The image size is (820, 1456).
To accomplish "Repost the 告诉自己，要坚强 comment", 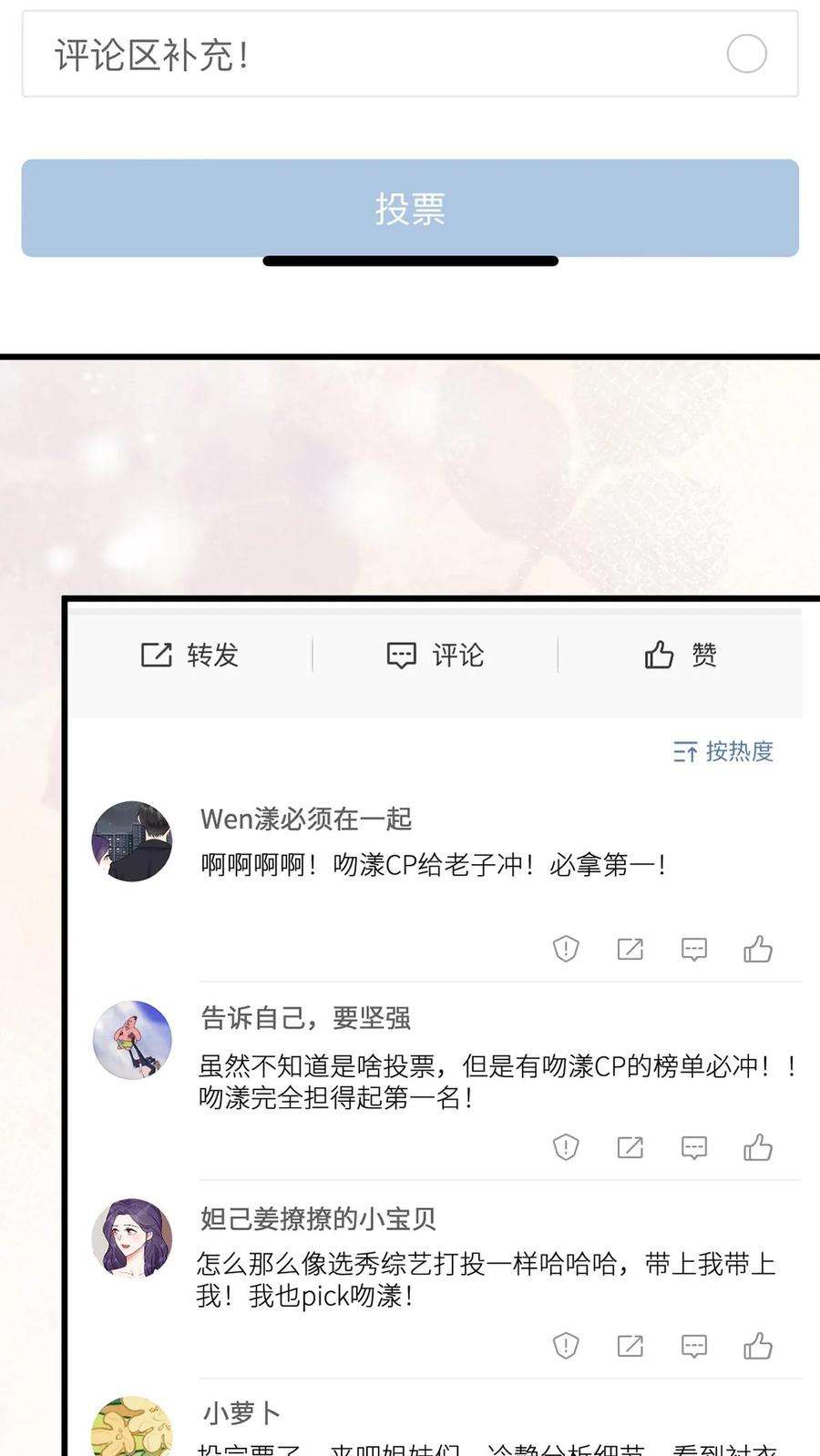I will (x=630, y=1147).
